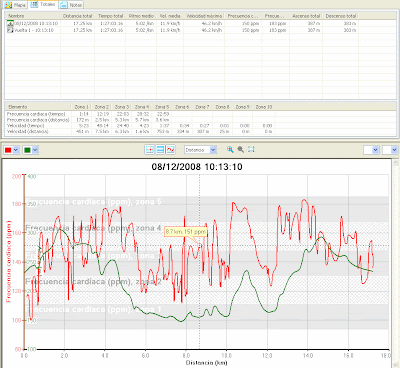This screenshot has width=400, height=368.
Task: Click the zoom in magnifier icon
Action: point(230,149)
